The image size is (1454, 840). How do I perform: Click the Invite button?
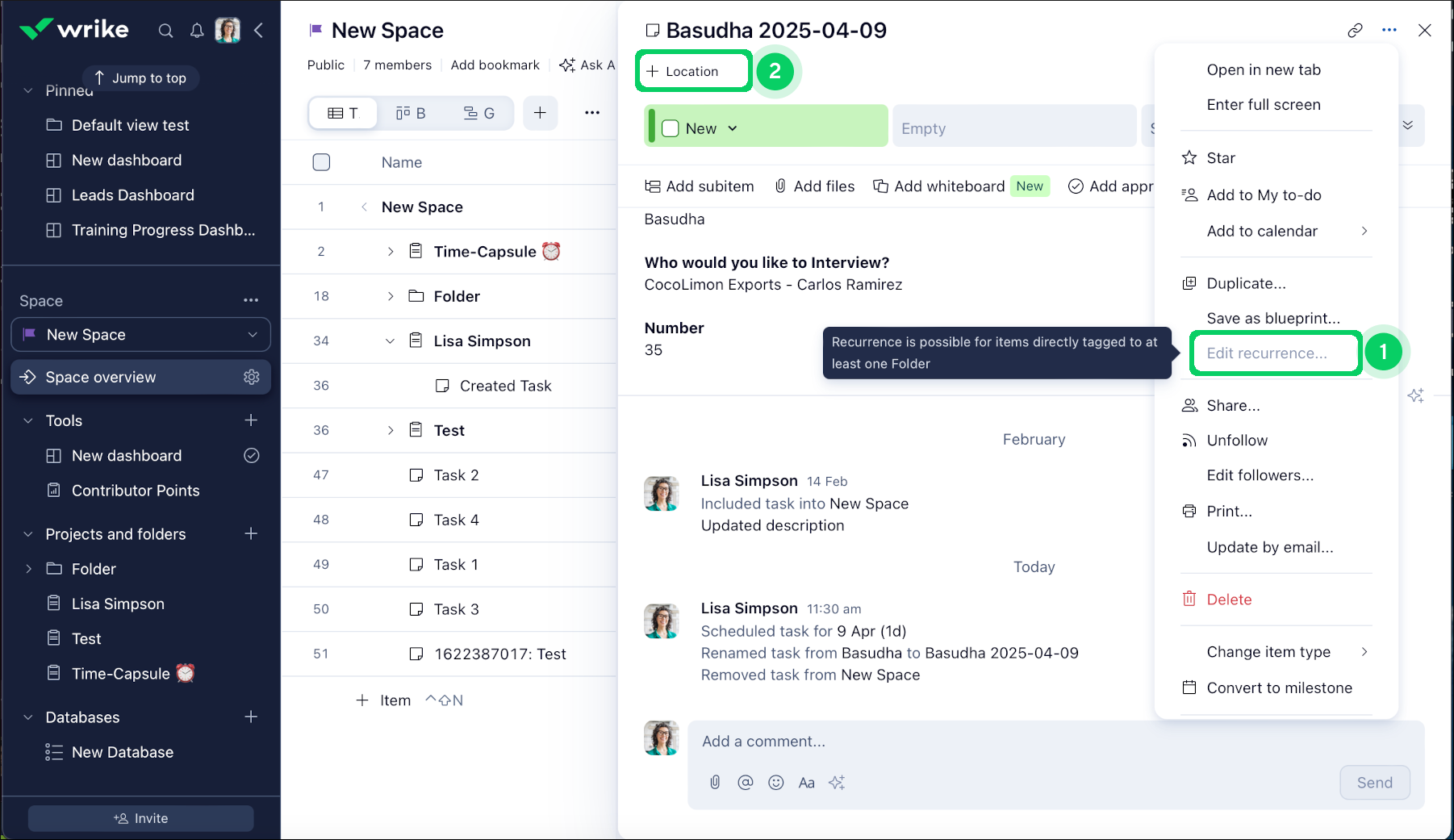point(141,818)
